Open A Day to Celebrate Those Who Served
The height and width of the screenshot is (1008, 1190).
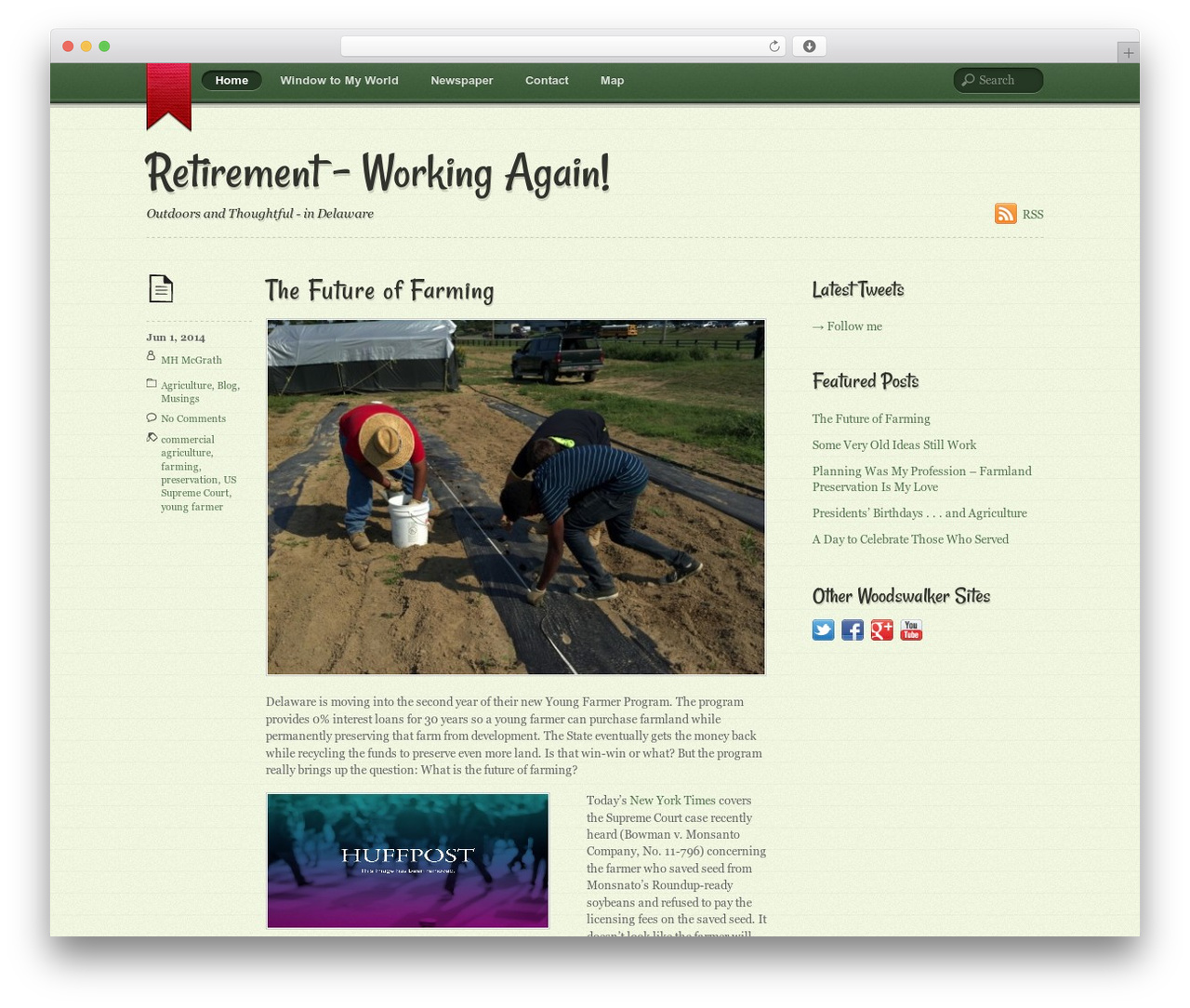[x=910, y=539]
